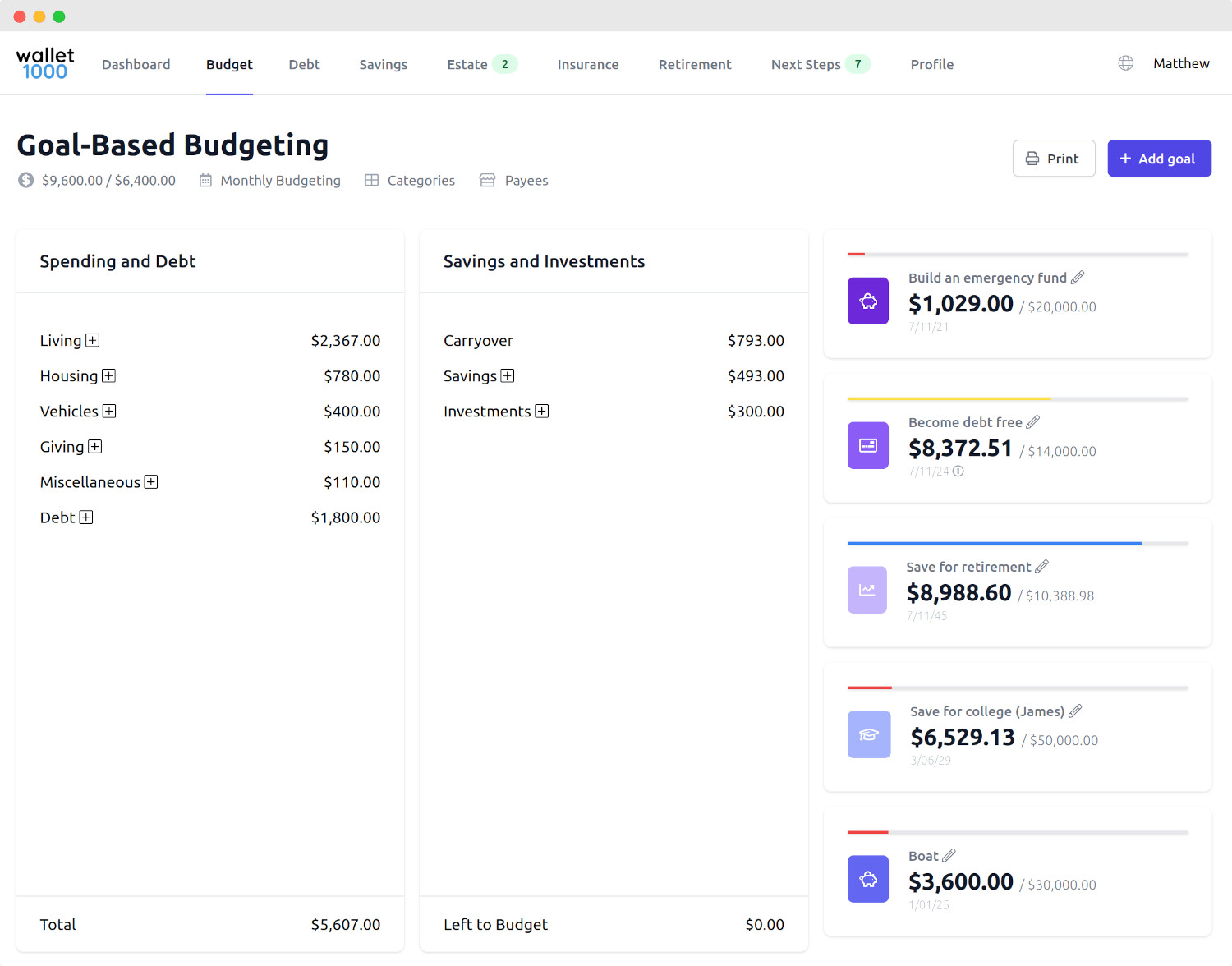
Task: Go to the Dashboard tab
Action: coord(136,64)
